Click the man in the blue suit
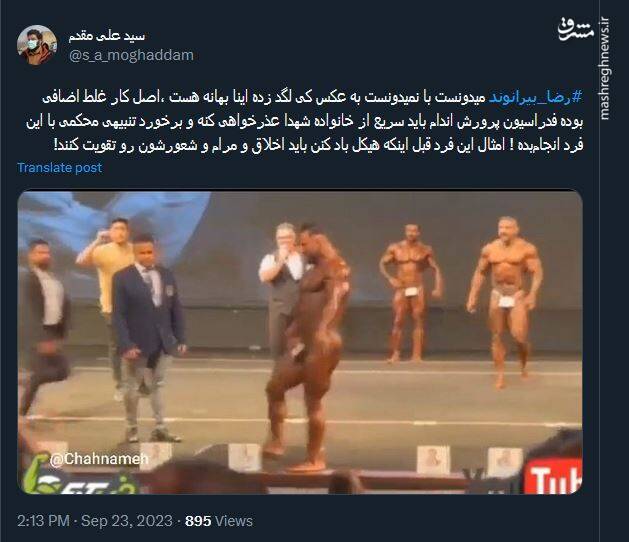This screenshot has width=629, height=542. coord(149,338)
